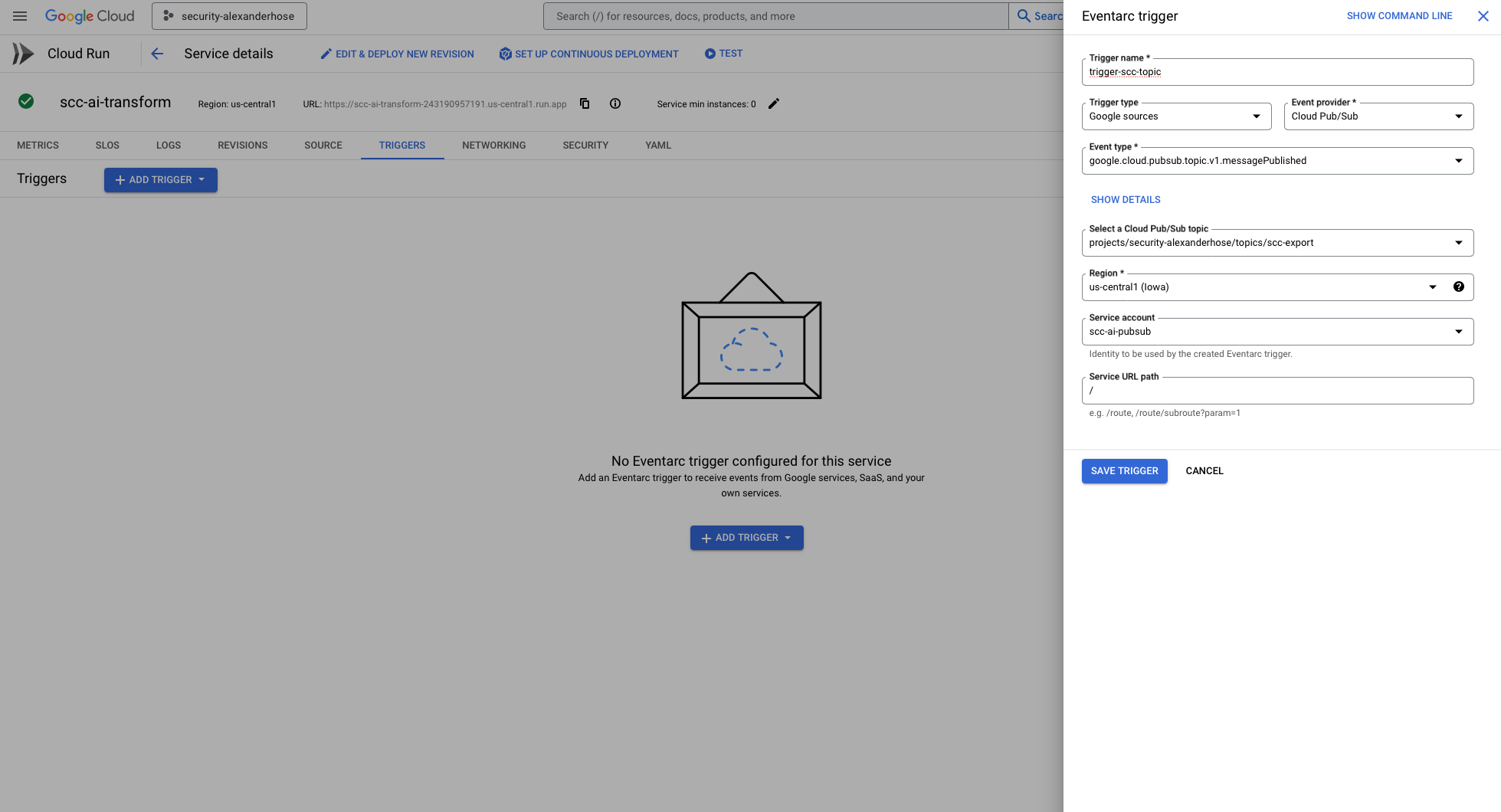This screenshot has width=1501, height=812.
Task: Edit the Service URL path field
Action: (x=1277, y=391)
